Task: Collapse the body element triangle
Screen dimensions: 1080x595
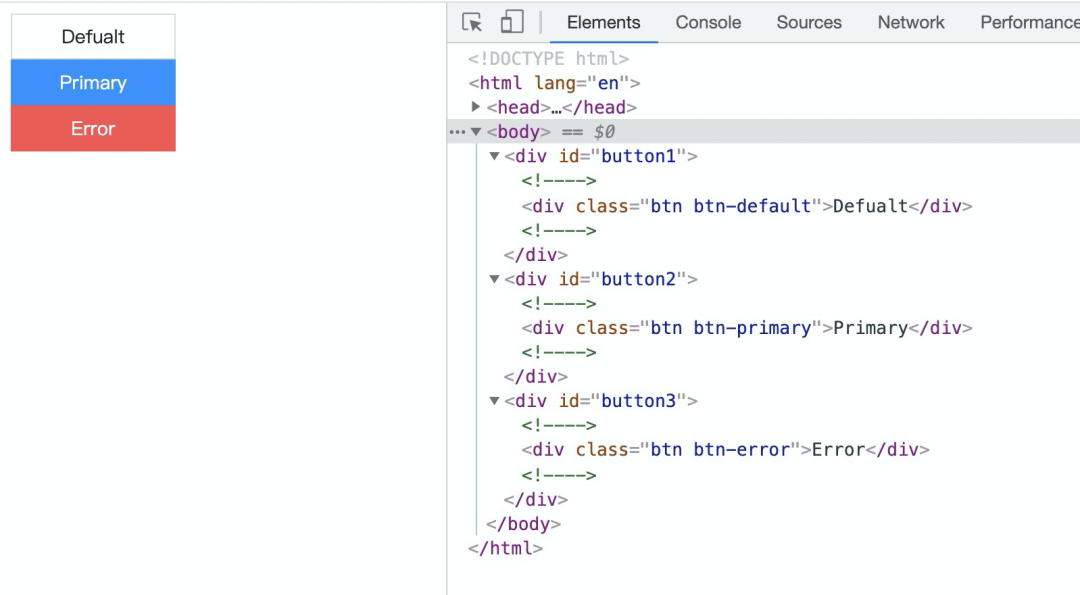Action: tap(476, 132)
